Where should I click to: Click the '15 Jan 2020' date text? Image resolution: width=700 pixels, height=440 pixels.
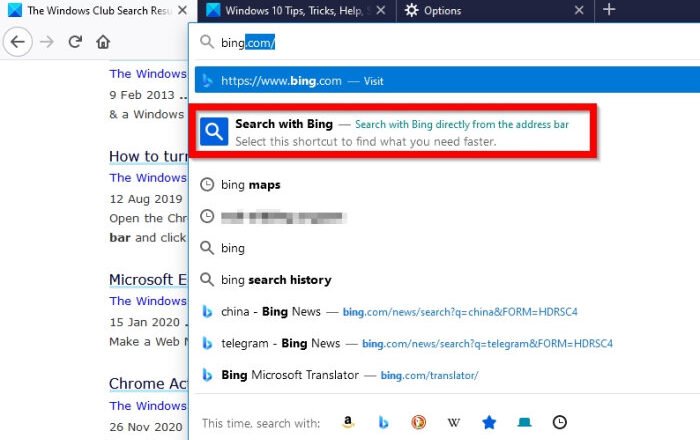(145, 322)
